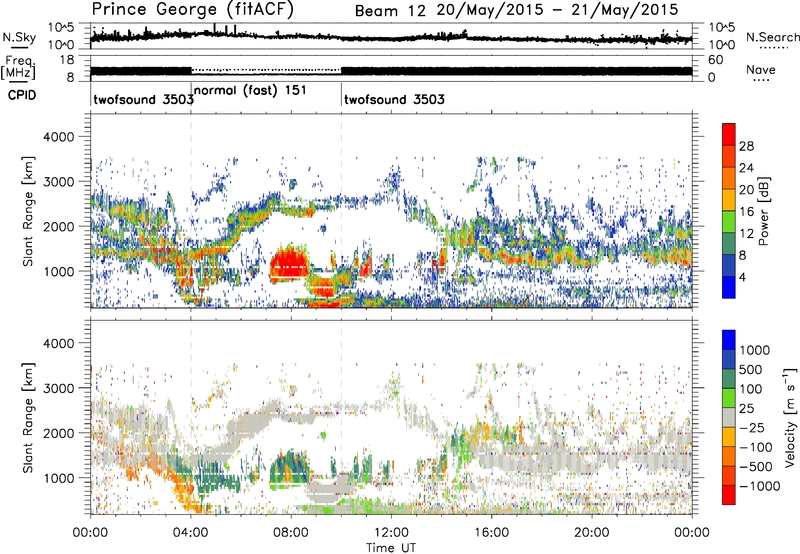Click the 'twofsound 3503' label starting near 10:00

(394, 99)
